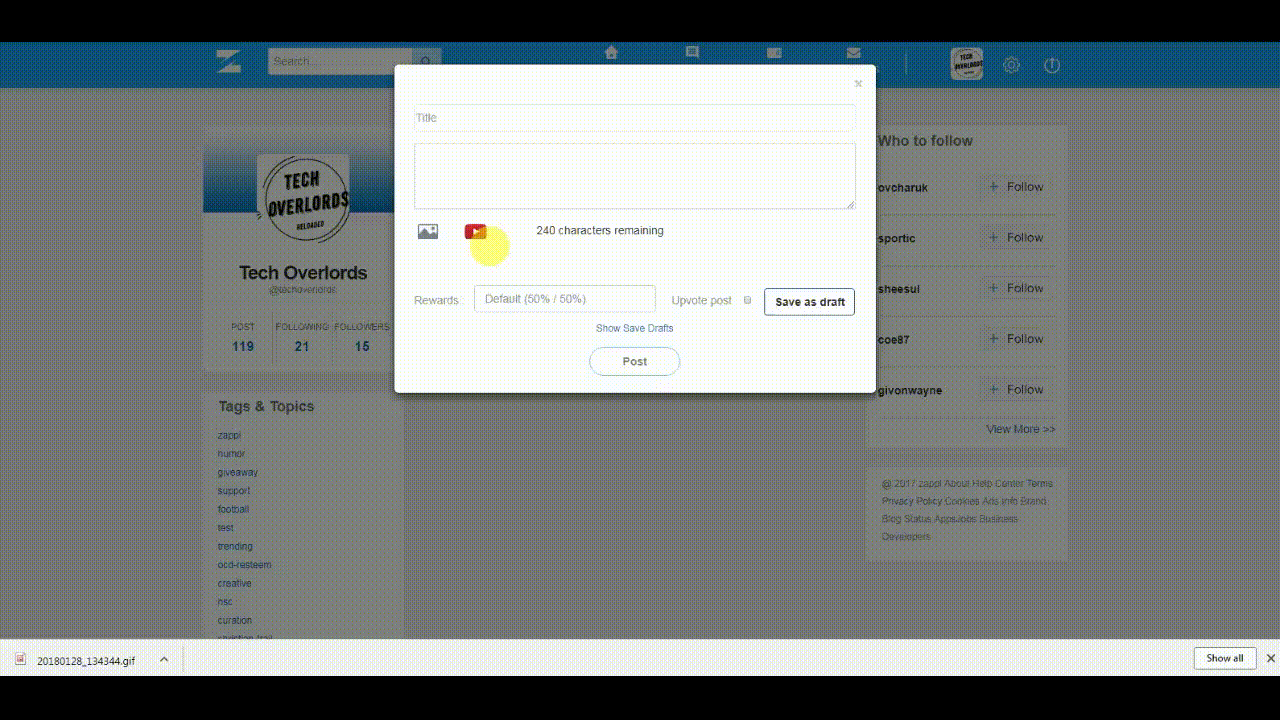Follow user sheesul
Viewport: 1280px width, 720px height.
1015,288
